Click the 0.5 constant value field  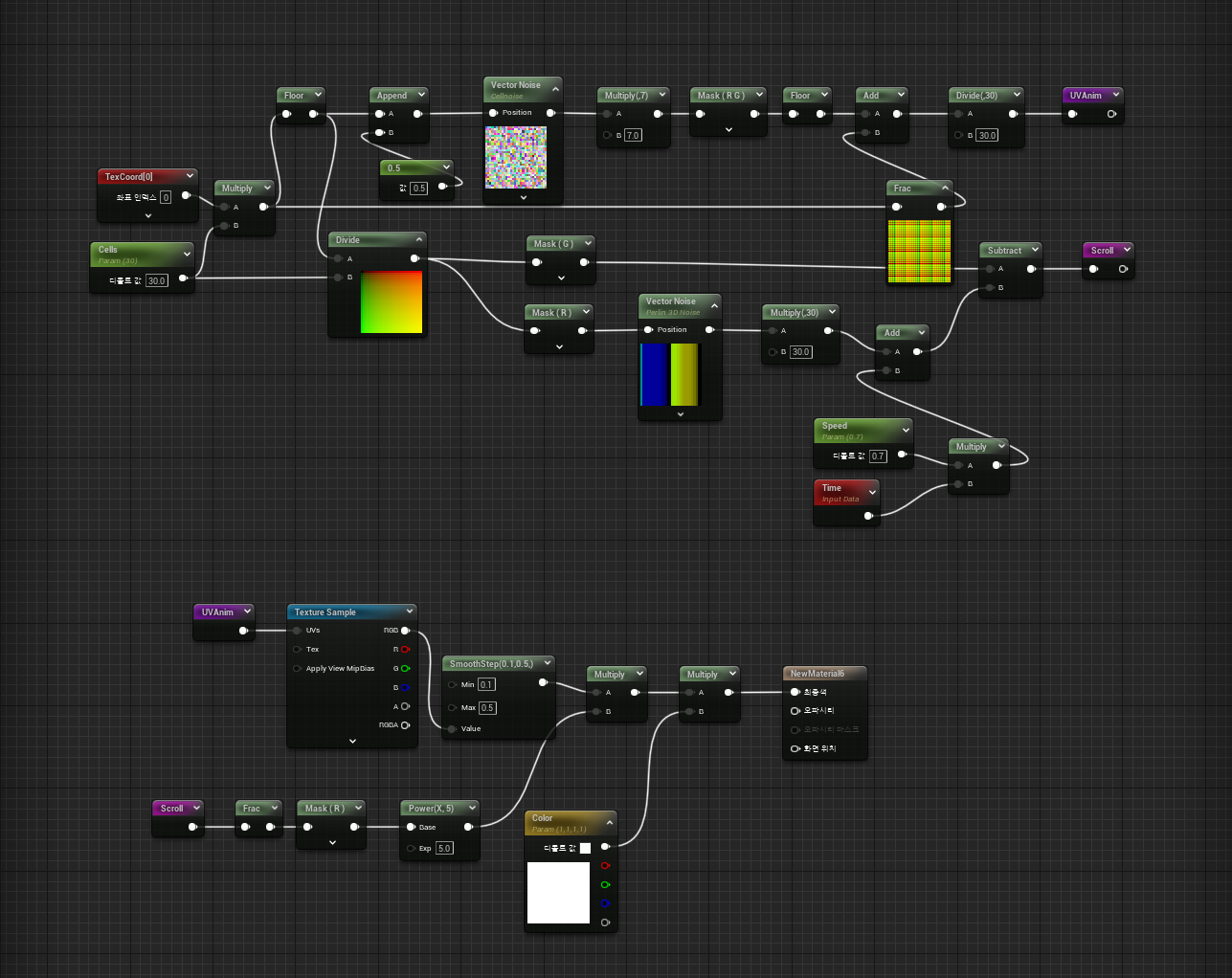419,189
